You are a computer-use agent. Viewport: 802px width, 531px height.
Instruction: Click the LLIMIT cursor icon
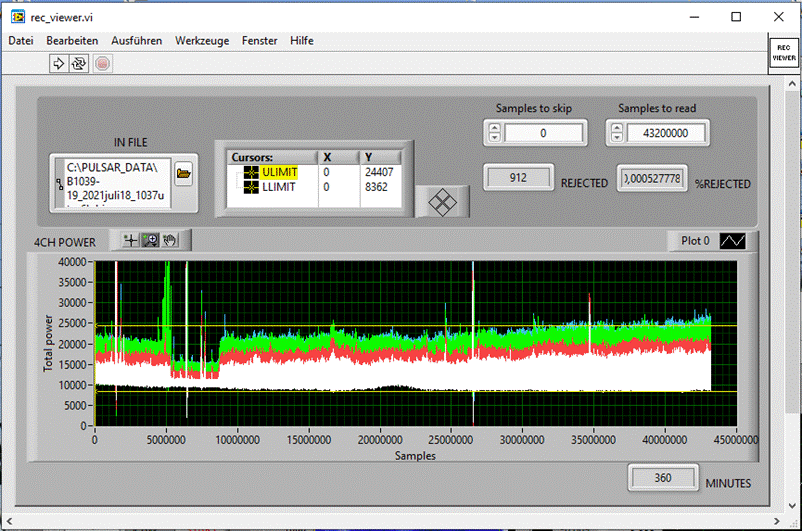251,187
